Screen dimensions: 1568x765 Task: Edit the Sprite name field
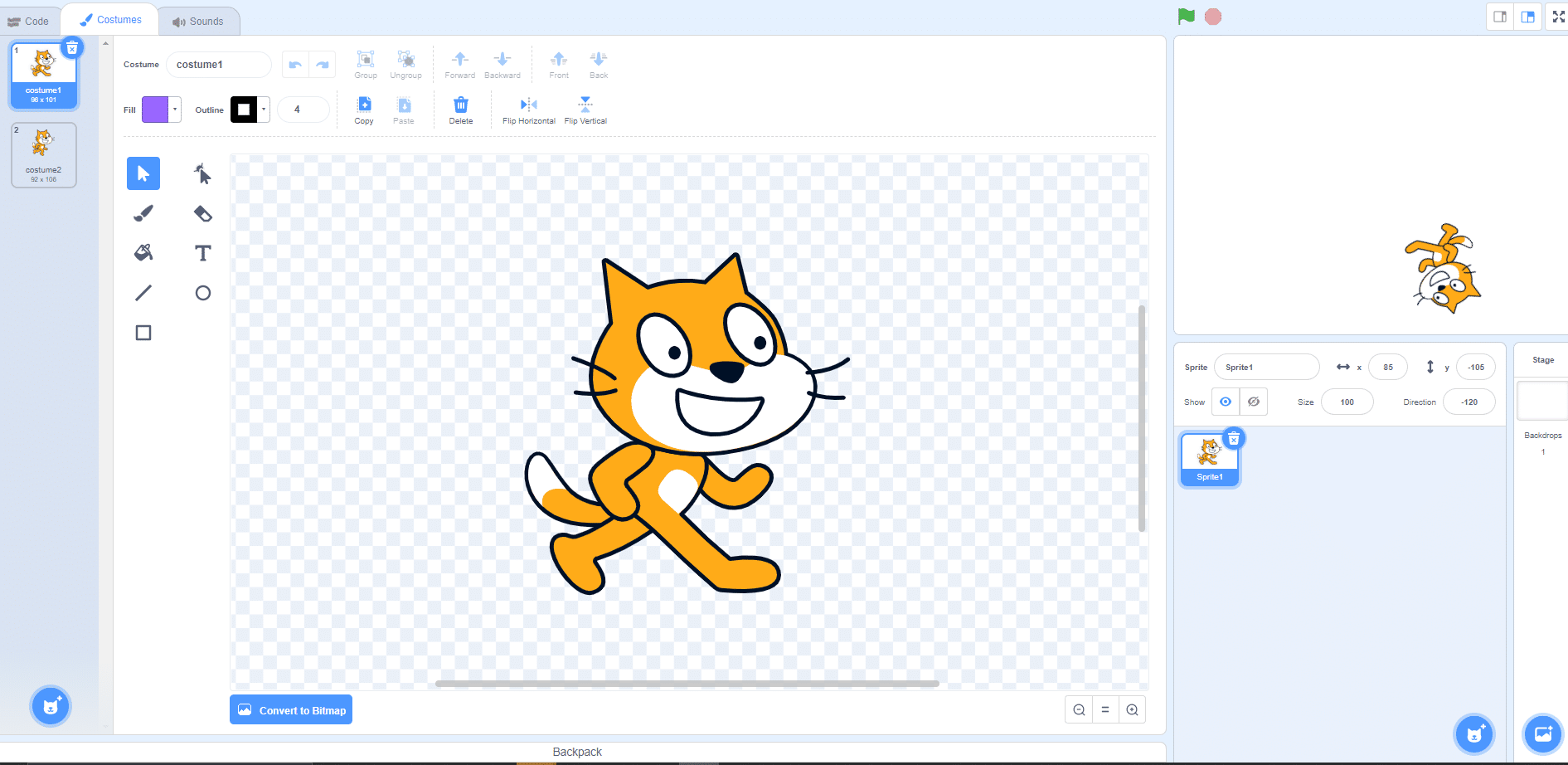(1266, 367)
